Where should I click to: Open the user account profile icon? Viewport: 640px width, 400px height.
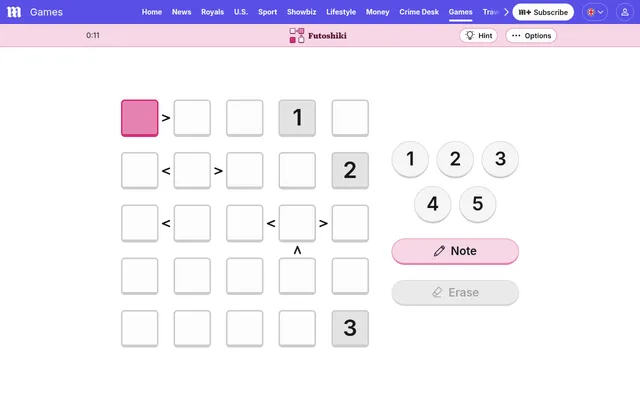tap(624, 12)
